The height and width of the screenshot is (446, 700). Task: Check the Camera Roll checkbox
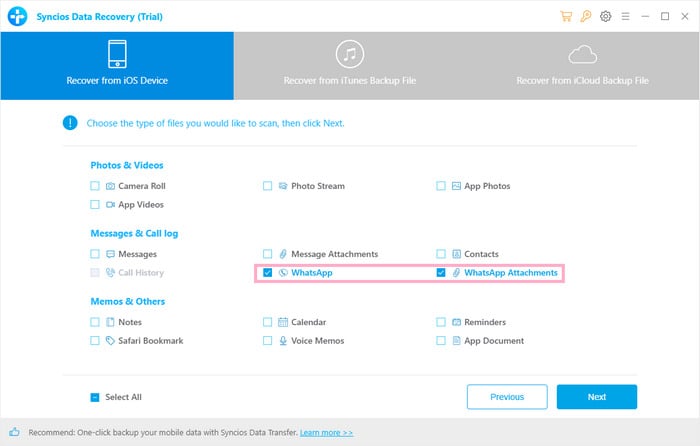pyautogui.click(x=95, y=186)
